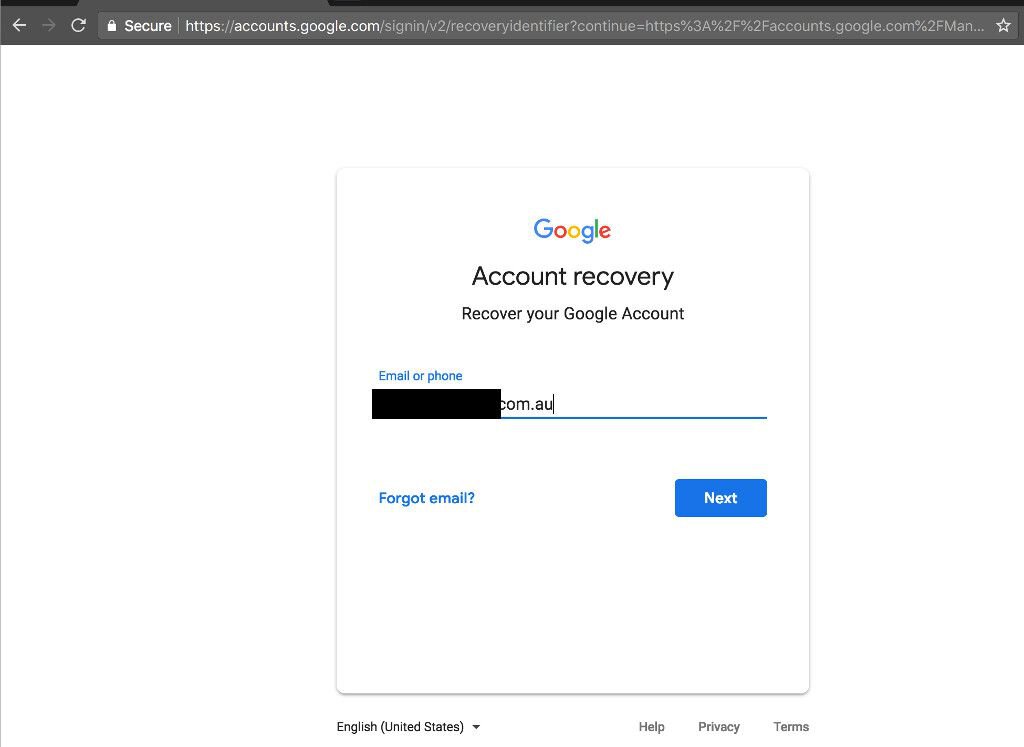The width and height of the screenshot is (1024, 747).
Task: Click the browser back arrow
Action: tap(19, 25)
